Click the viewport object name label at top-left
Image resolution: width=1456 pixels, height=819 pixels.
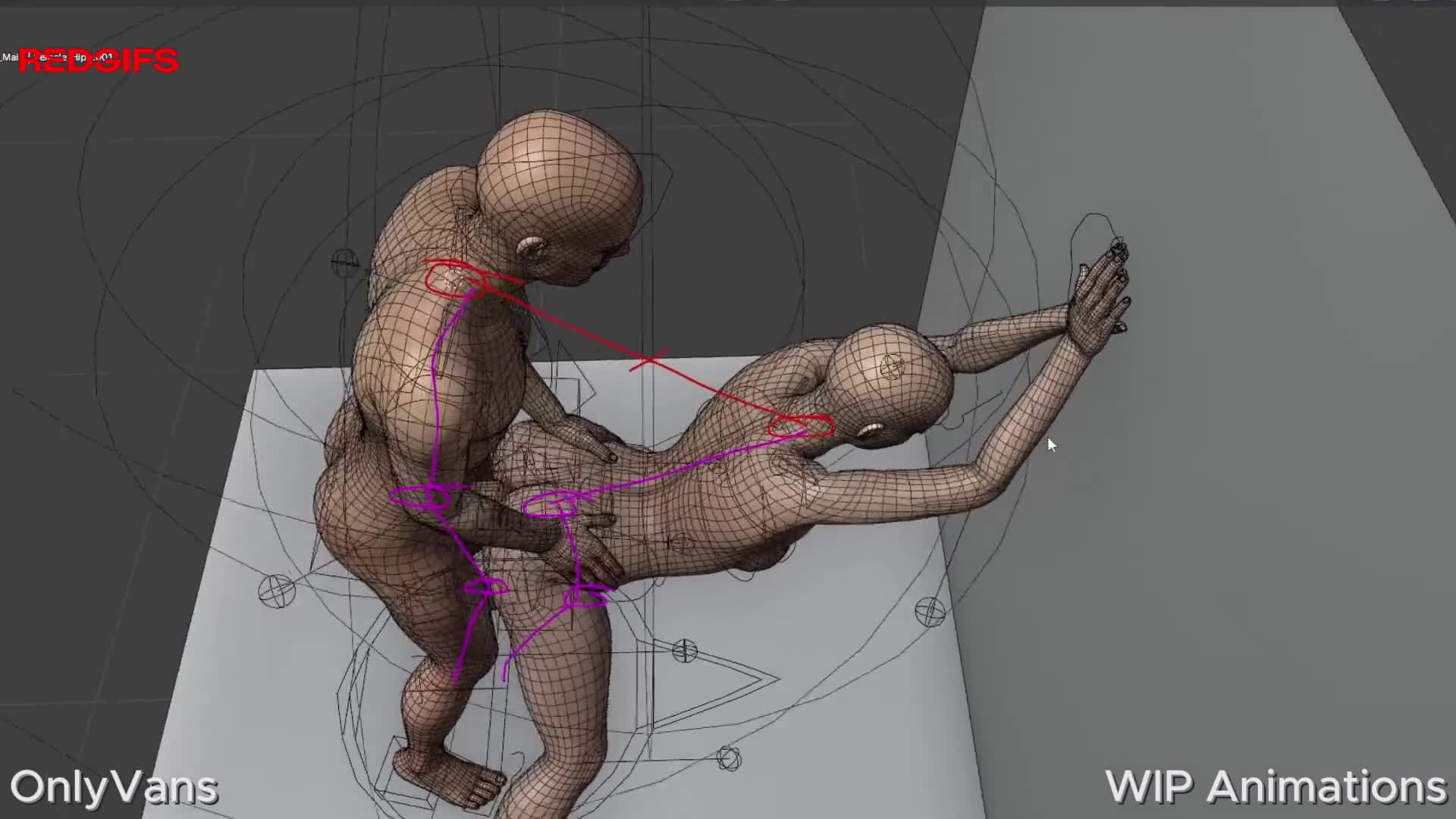coord(9,57)
